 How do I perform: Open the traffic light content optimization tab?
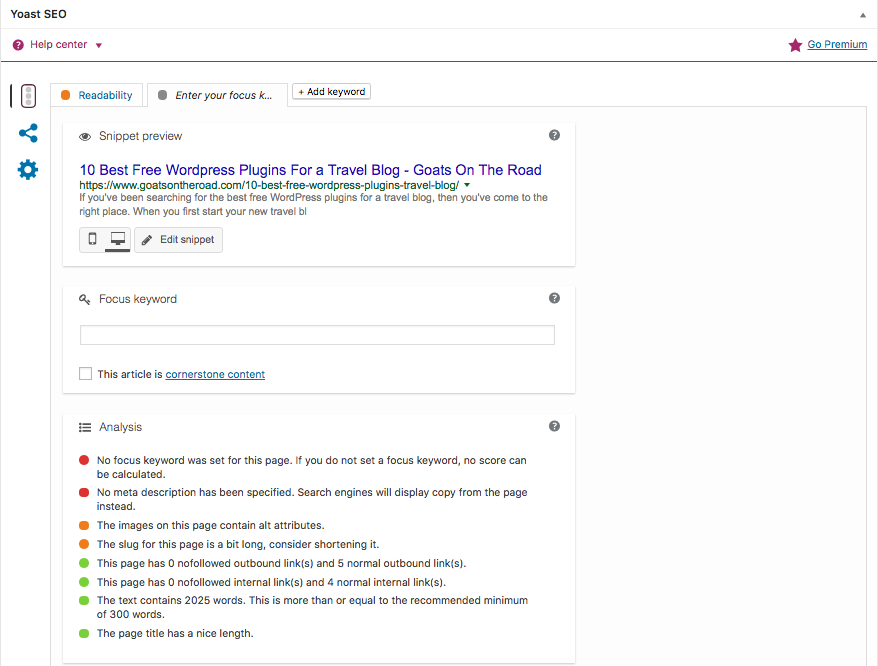pos(29,96)
